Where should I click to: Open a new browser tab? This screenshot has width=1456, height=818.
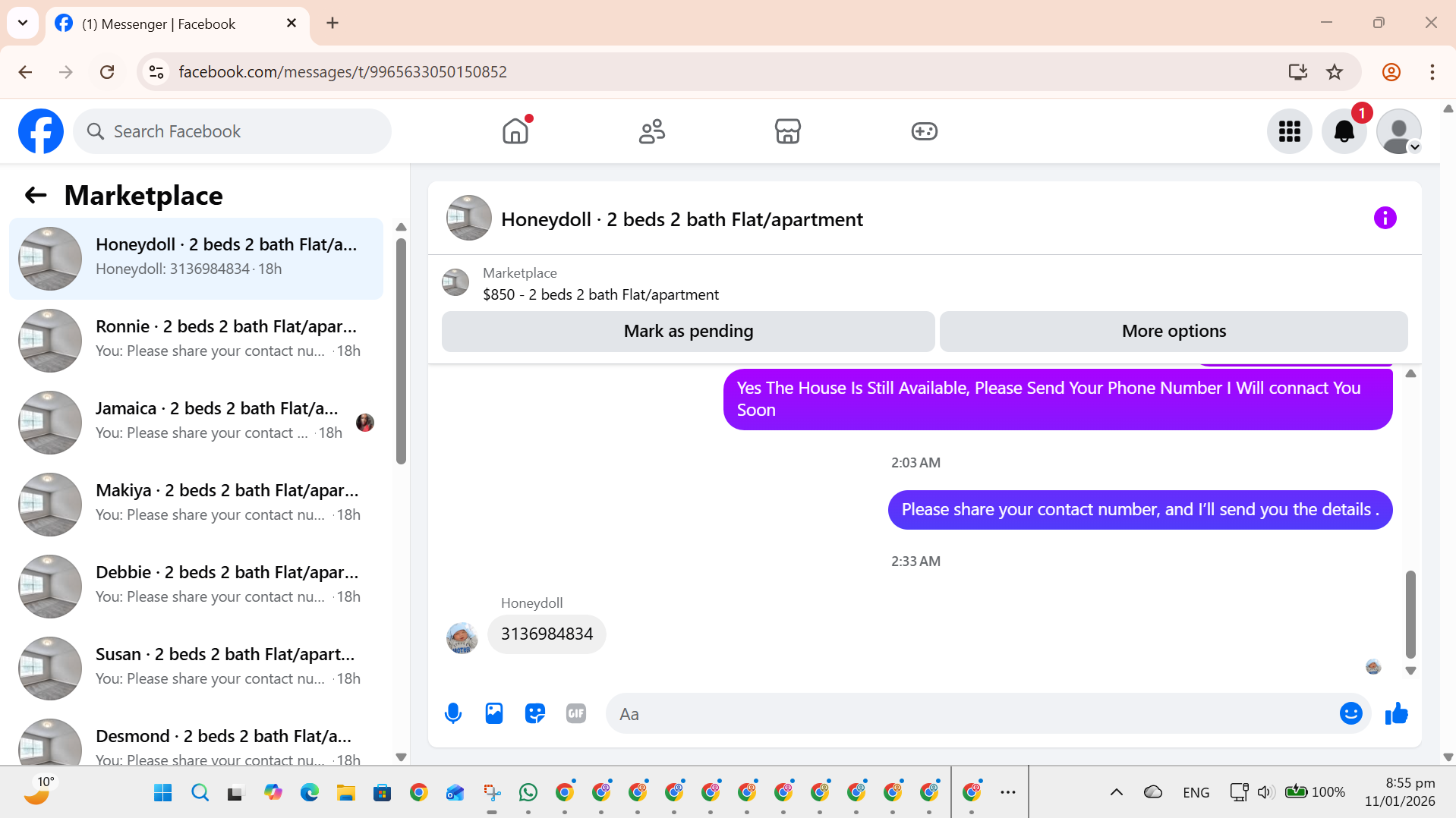click(x=332, y=24)
